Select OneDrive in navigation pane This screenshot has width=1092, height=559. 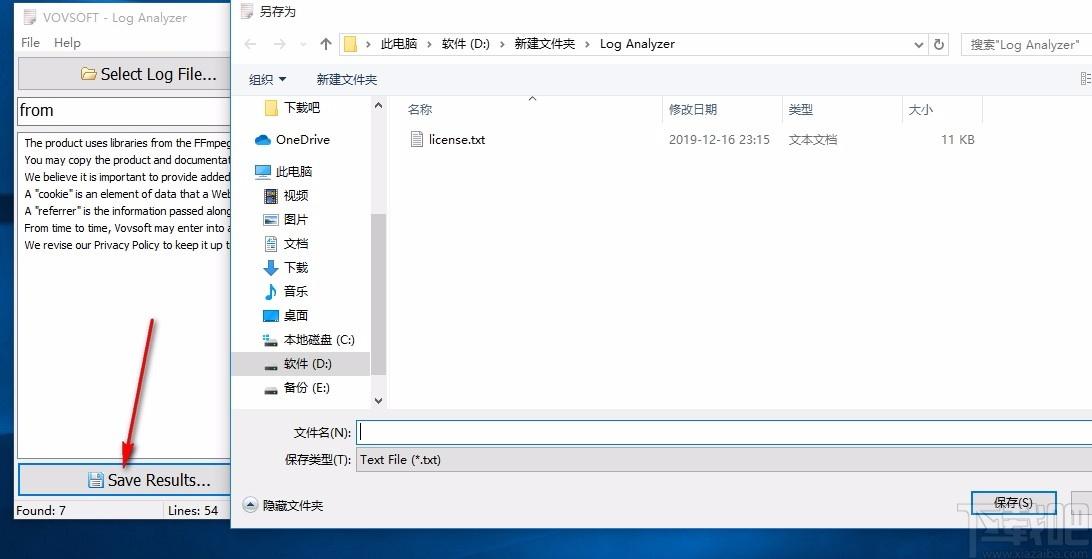pos(302,139)
